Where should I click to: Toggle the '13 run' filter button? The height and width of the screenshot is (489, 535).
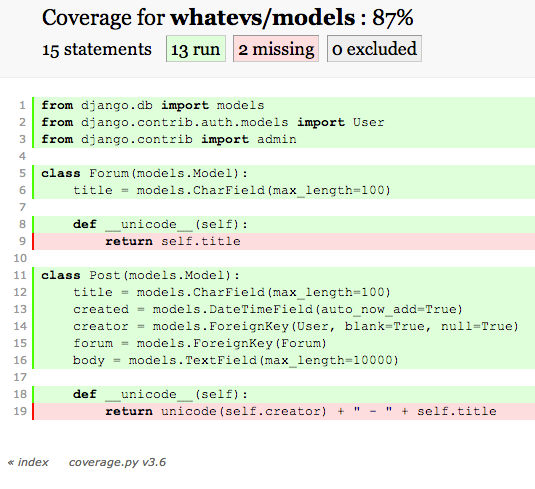[x=196, y=49]
